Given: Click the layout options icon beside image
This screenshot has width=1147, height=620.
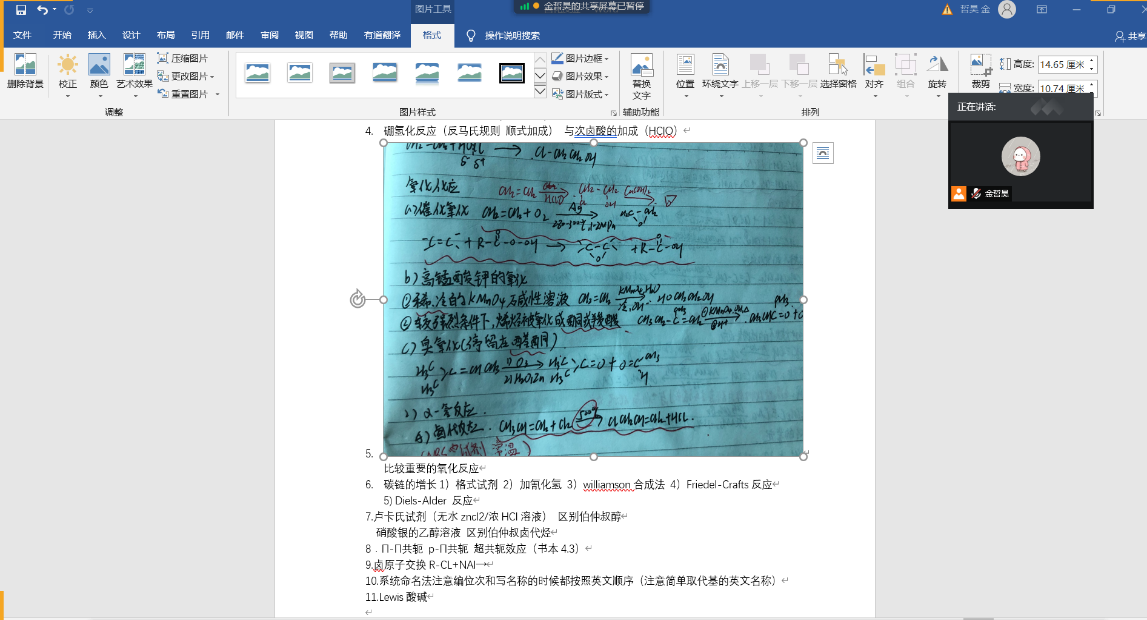Looking at the screenshot, I should (x=822, y=152).
